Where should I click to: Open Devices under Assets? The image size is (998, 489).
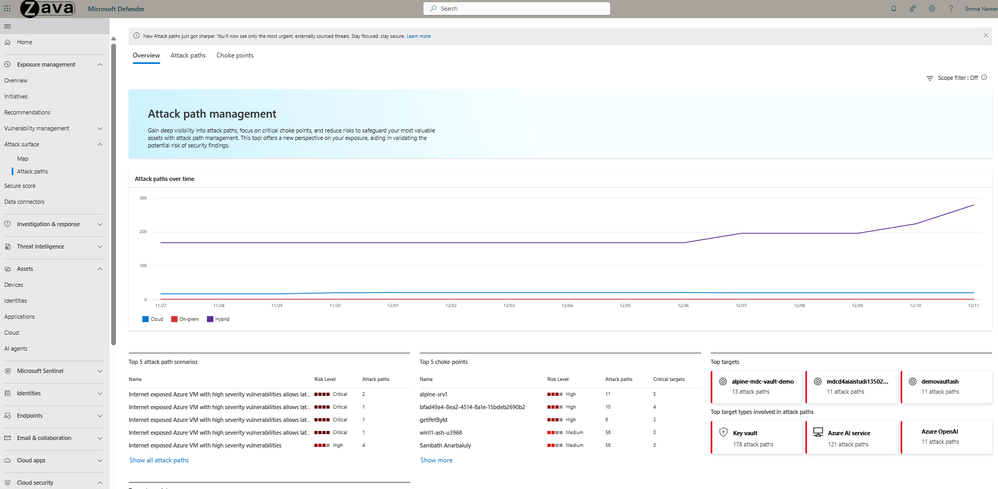13,285
